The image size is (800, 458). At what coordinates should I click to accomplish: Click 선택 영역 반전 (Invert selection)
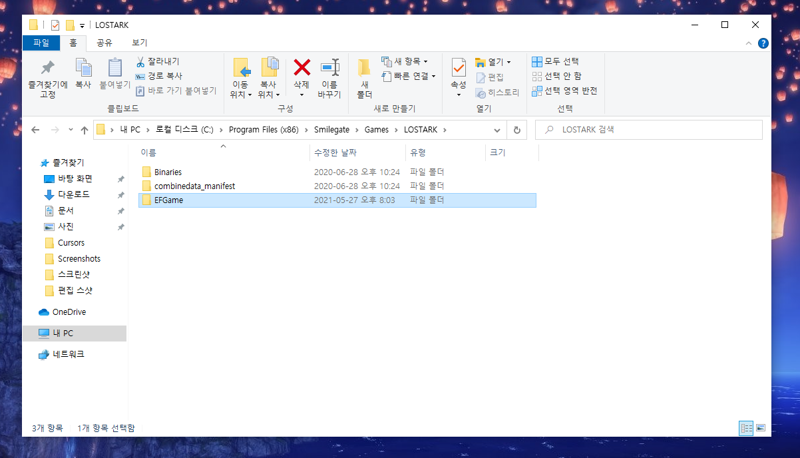[x=564, y=91]
